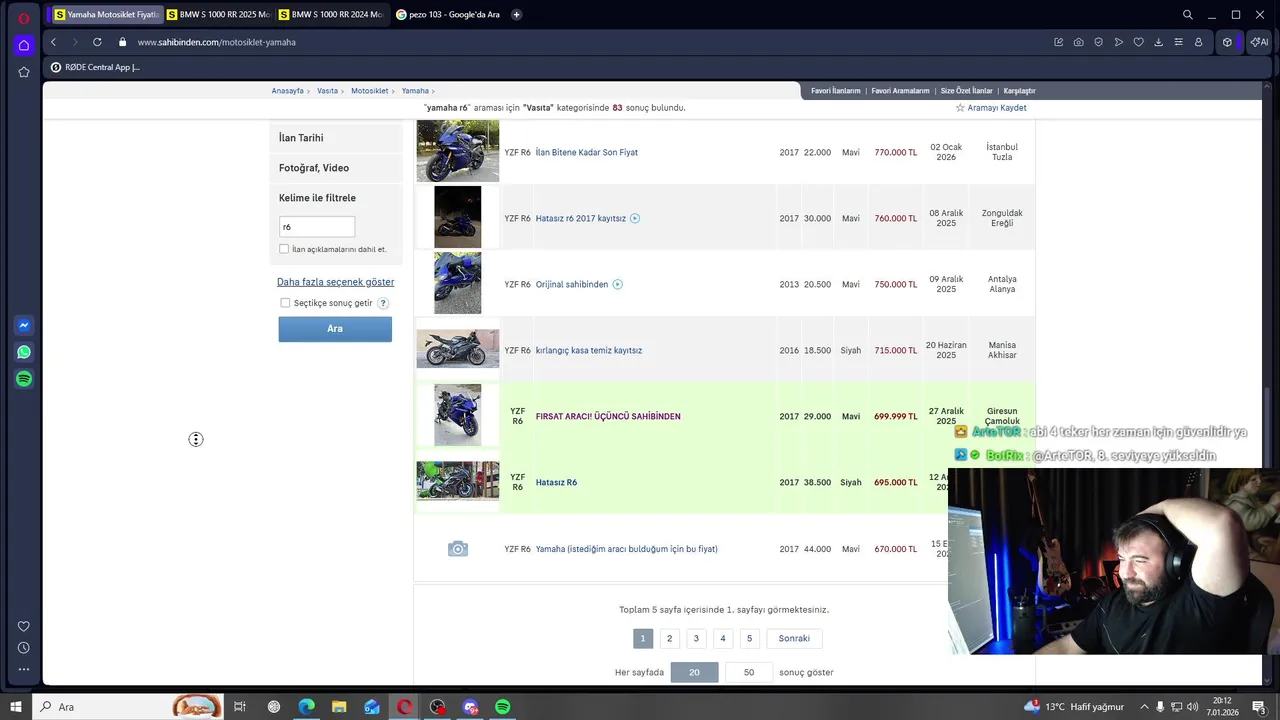Image resolution: width=1280 pixels, height=720 pixels.
Task: Open thumbnail of FIRSAT ARACI listing
Action: pyautogui.click(x=458, y=414)
